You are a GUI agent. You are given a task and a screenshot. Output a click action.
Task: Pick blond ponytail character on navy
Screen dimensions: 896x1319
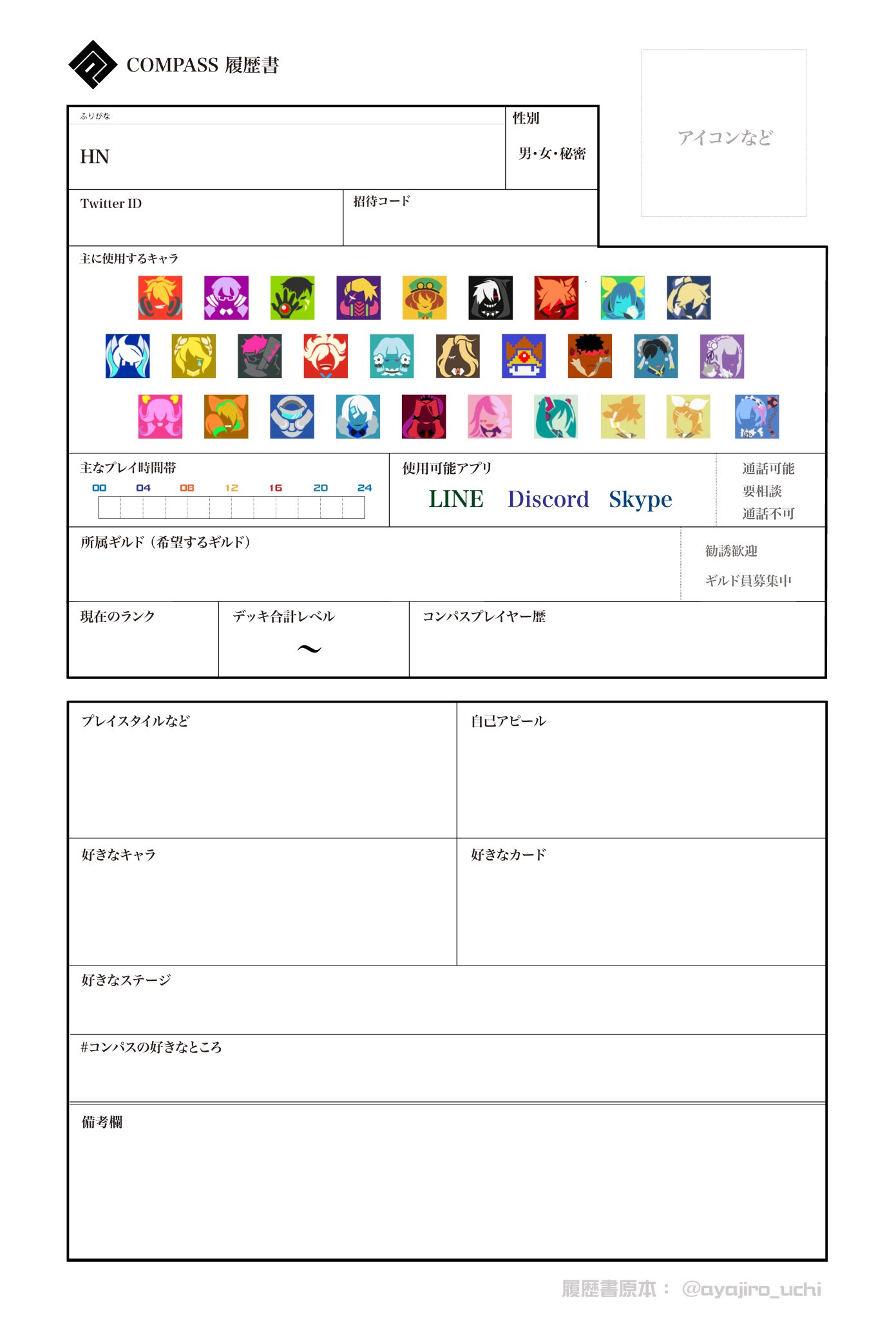click(x=689, y=298)
